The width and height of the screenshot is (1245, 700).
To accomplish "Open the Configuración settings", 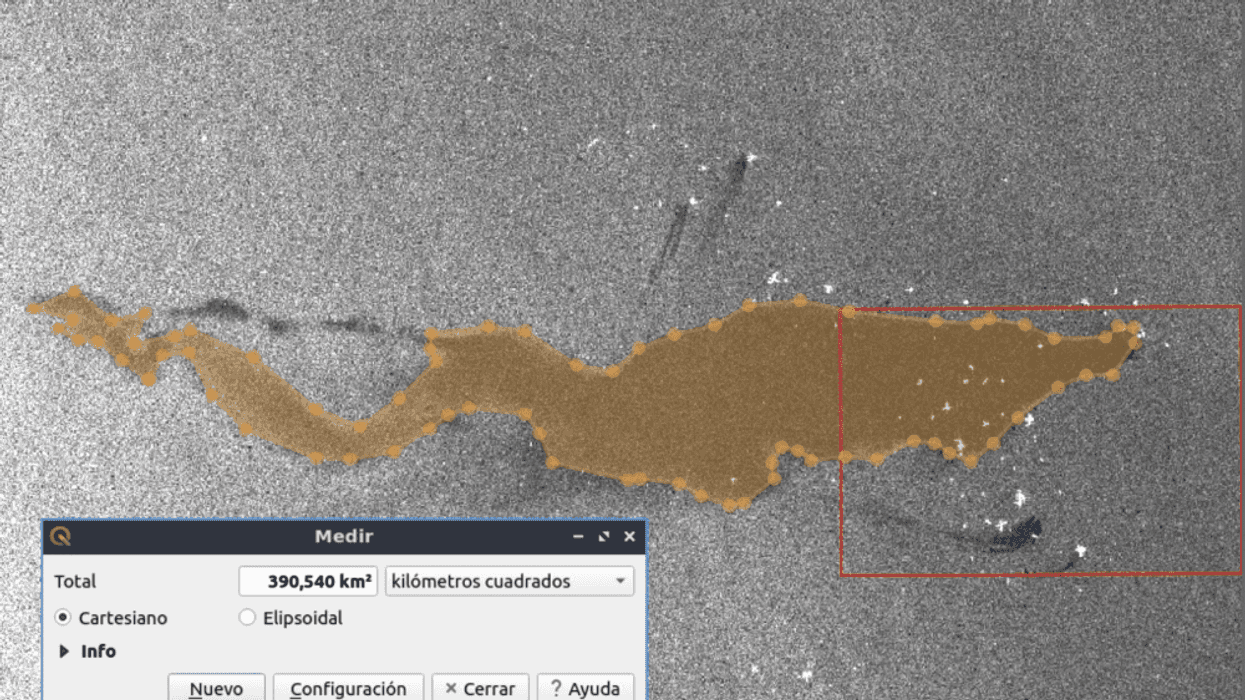I will coord(348,688).
